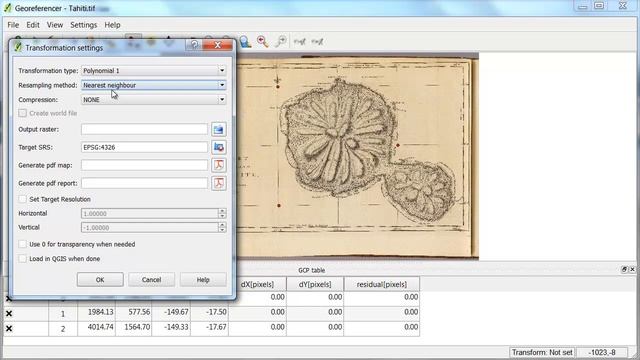This screenshot has width=640, height=360.
Task: Click Link Georeferencer to QGIS icon
Action: [300, 42]
